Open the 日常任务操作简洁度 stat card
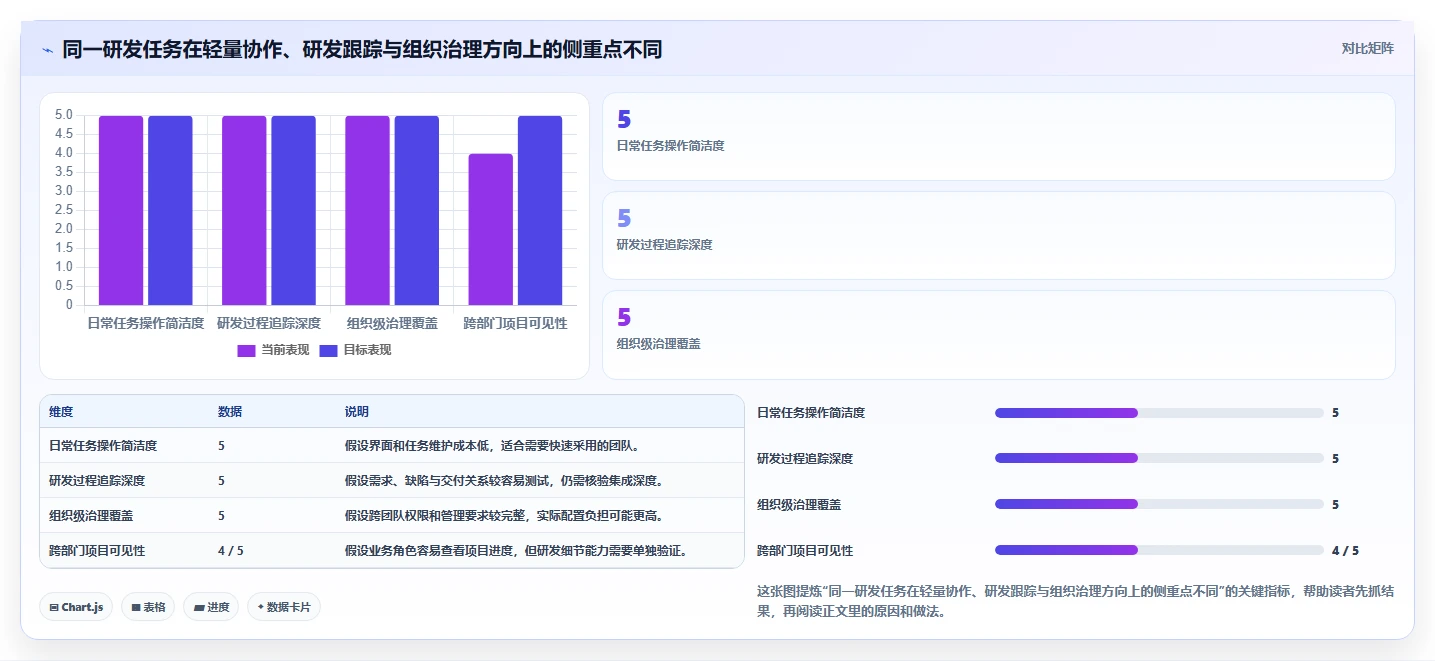Image resolution: width=1435 pixels, height=661 pixels. click(998, 137)
